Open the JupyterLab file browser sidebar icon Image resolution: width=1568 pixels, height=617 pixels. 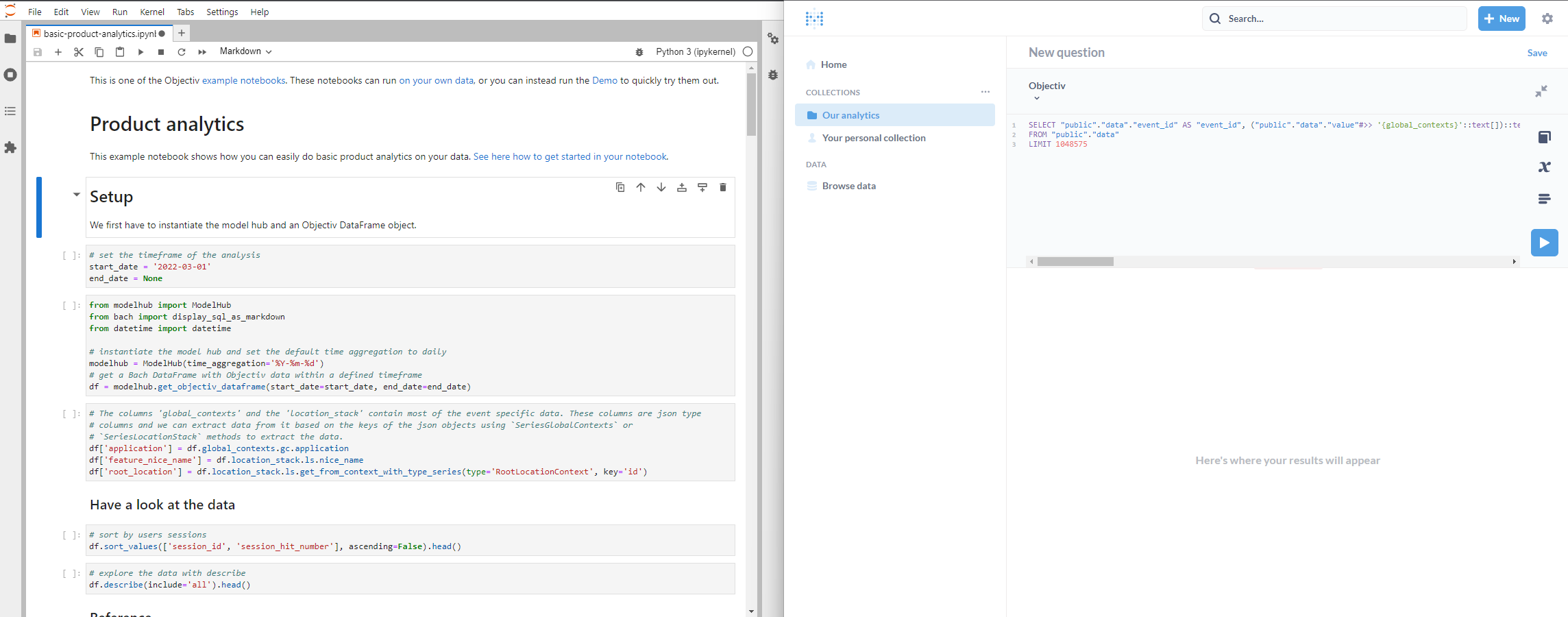coord(10,38)
